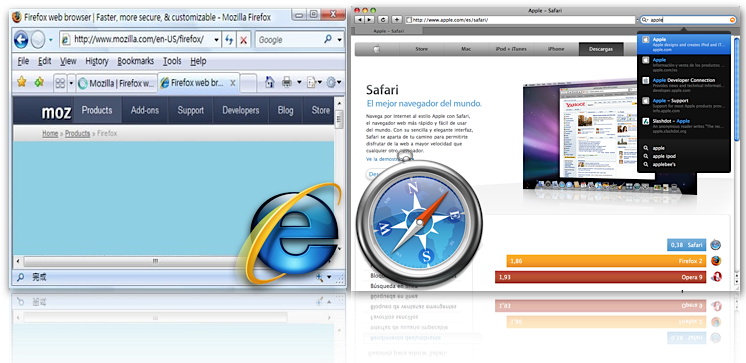Open the yellow Favorites star
Screen dimensions: 746x363
[21, 82]
